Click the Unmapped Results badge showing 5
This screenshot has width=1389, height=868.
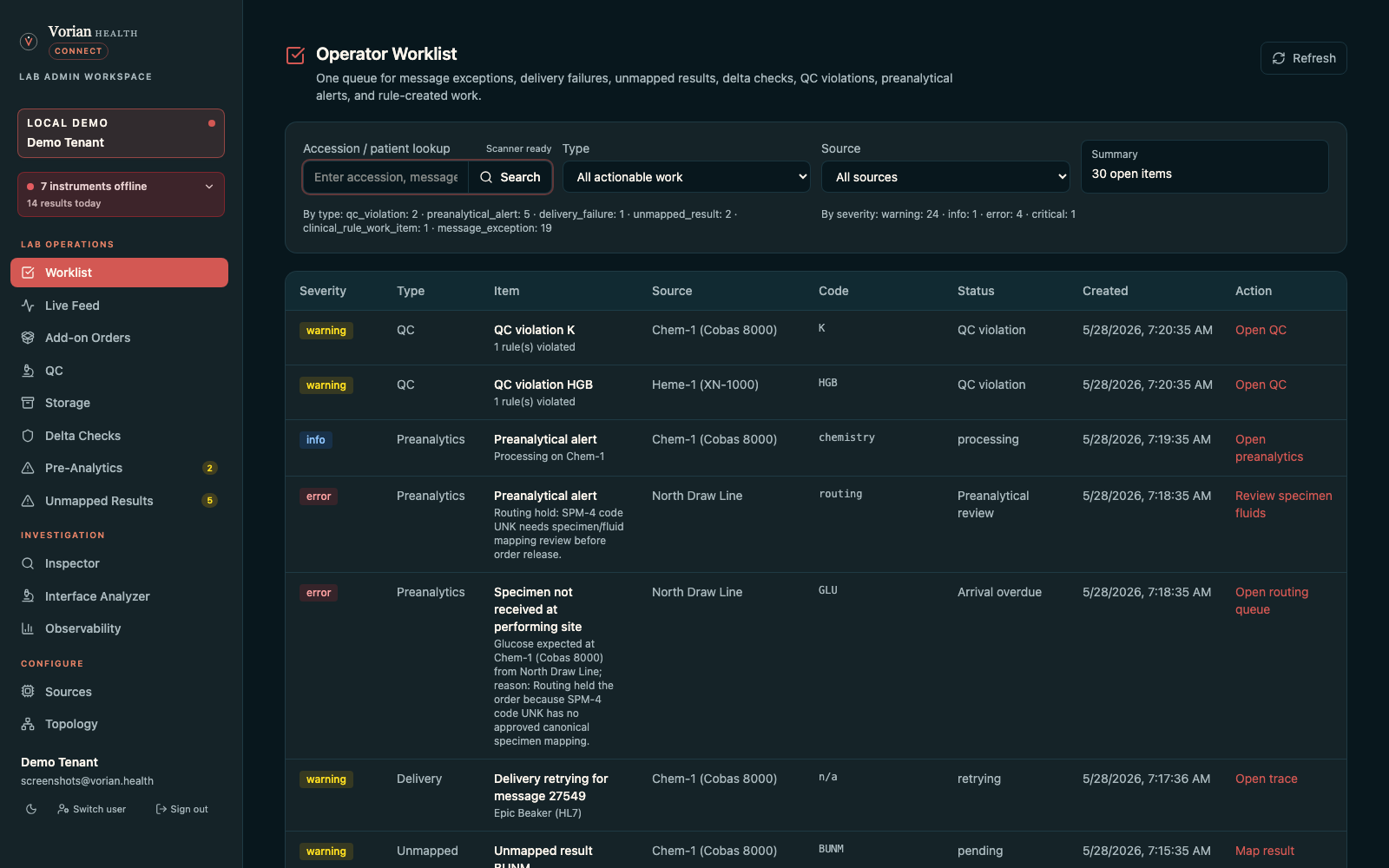209,501
